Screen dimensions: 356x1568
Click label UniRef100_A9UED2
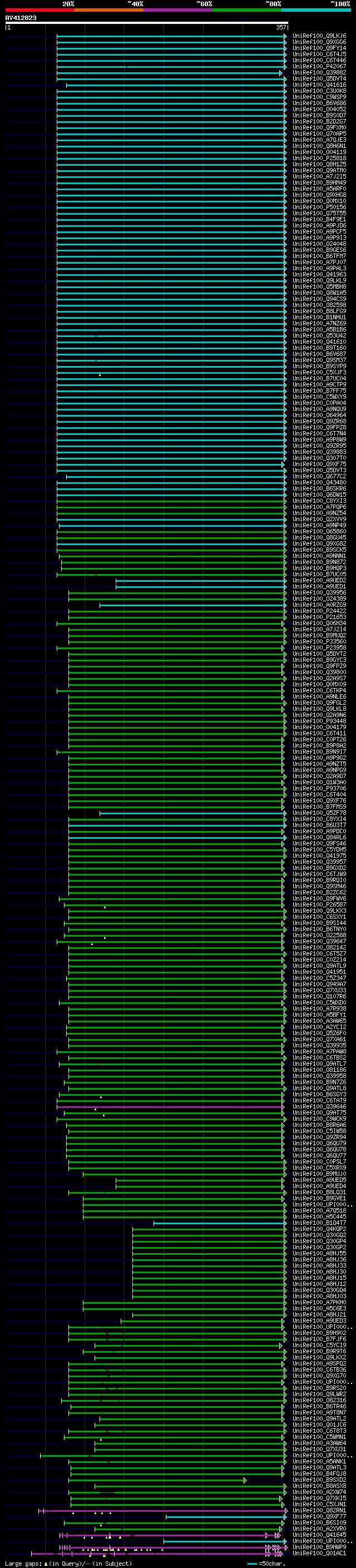319,580
